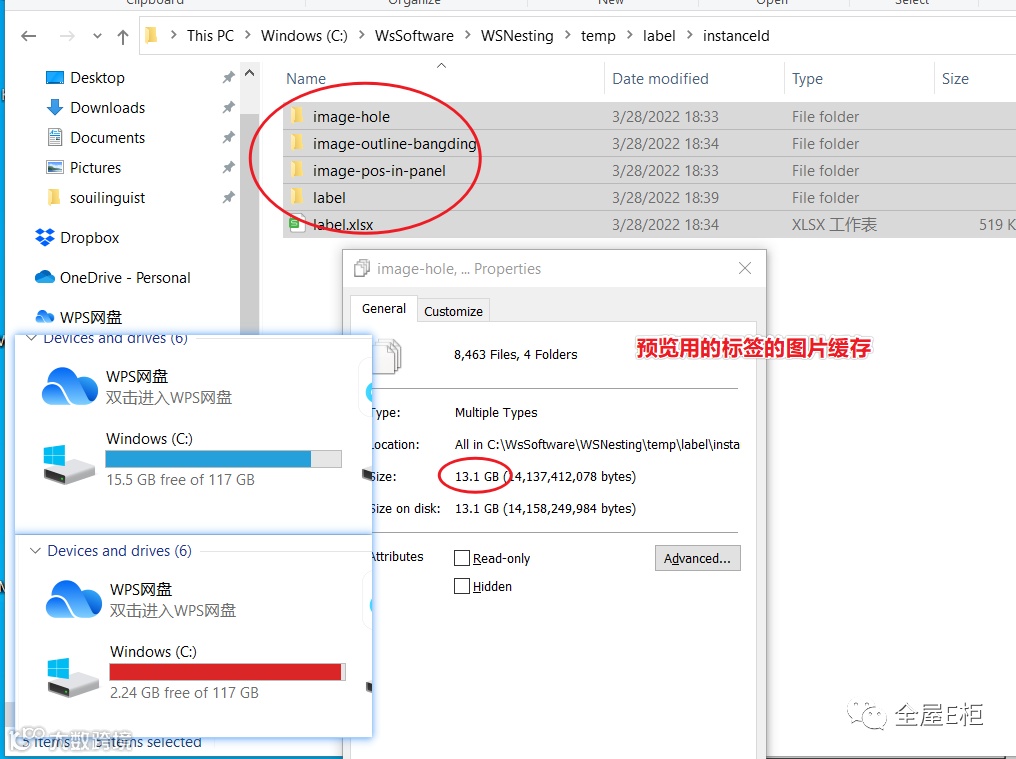Select WSNesting in the address path
1016x759 pixels.
517,36
